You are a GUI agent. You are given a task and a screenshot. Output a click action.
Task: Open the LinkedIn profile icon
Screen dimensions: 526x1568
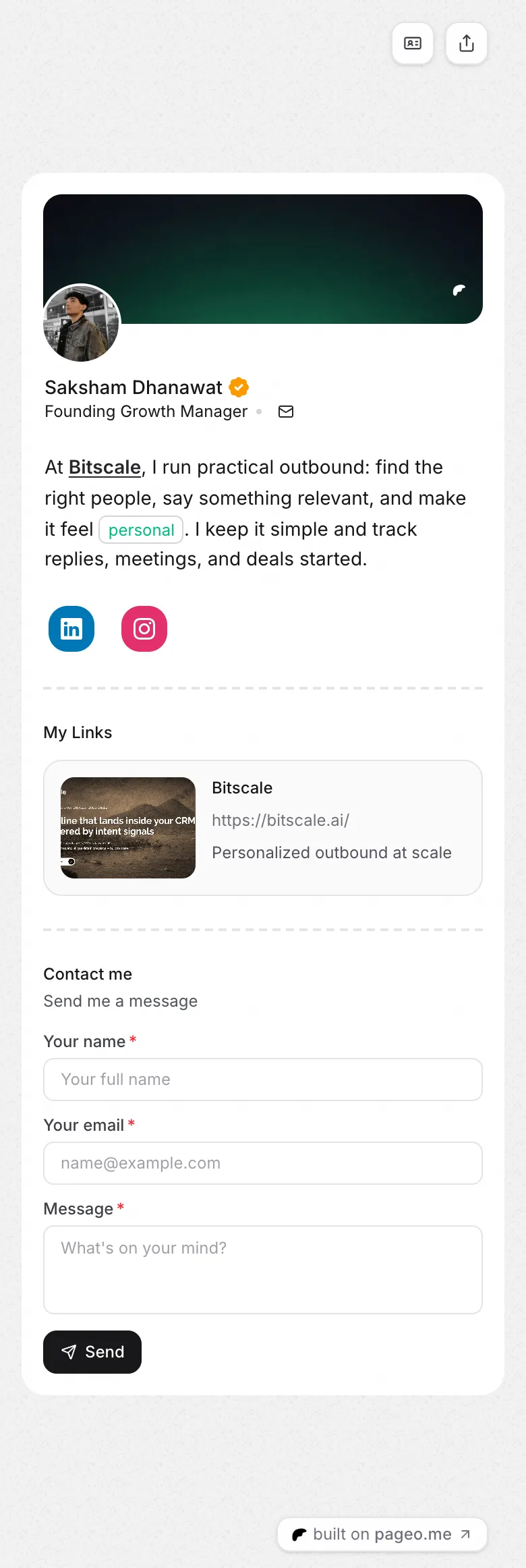click(x=71, y=629)
